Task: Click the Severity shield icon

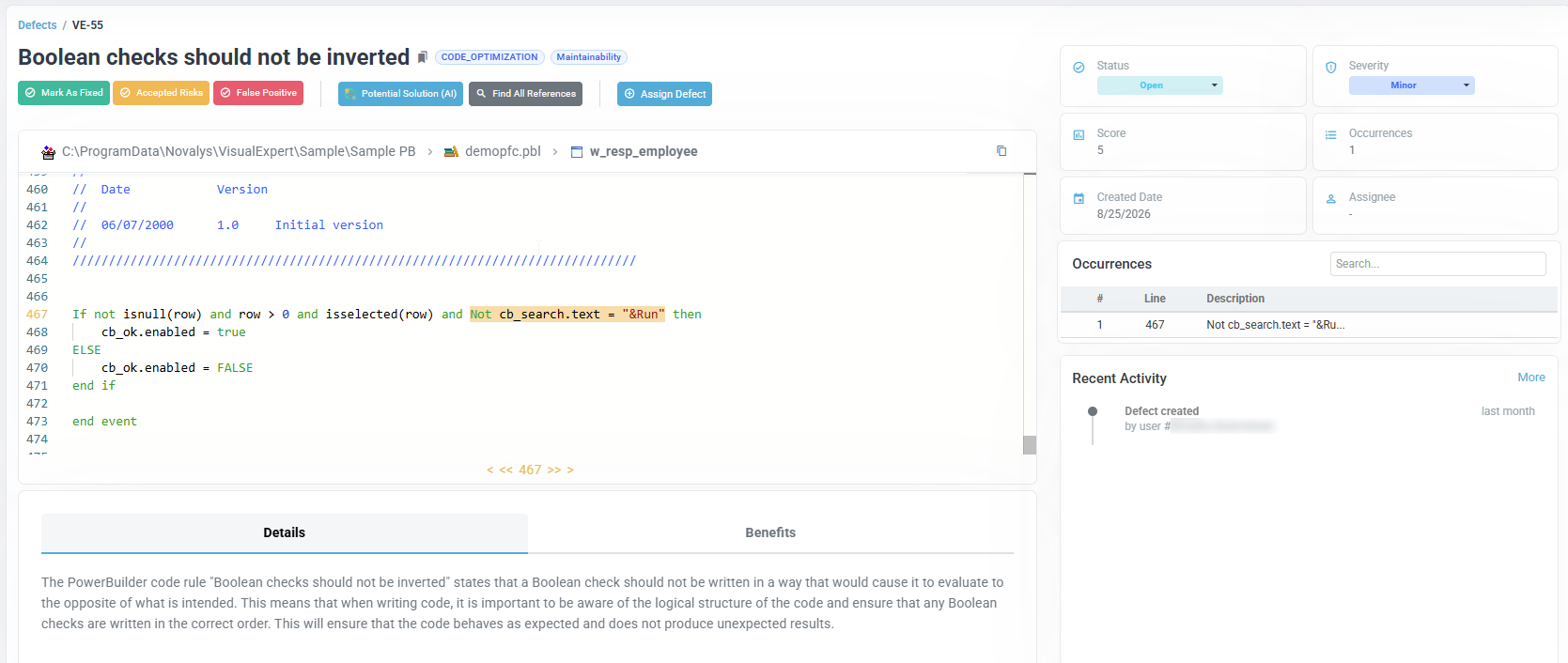Action: click(1330, 67)
